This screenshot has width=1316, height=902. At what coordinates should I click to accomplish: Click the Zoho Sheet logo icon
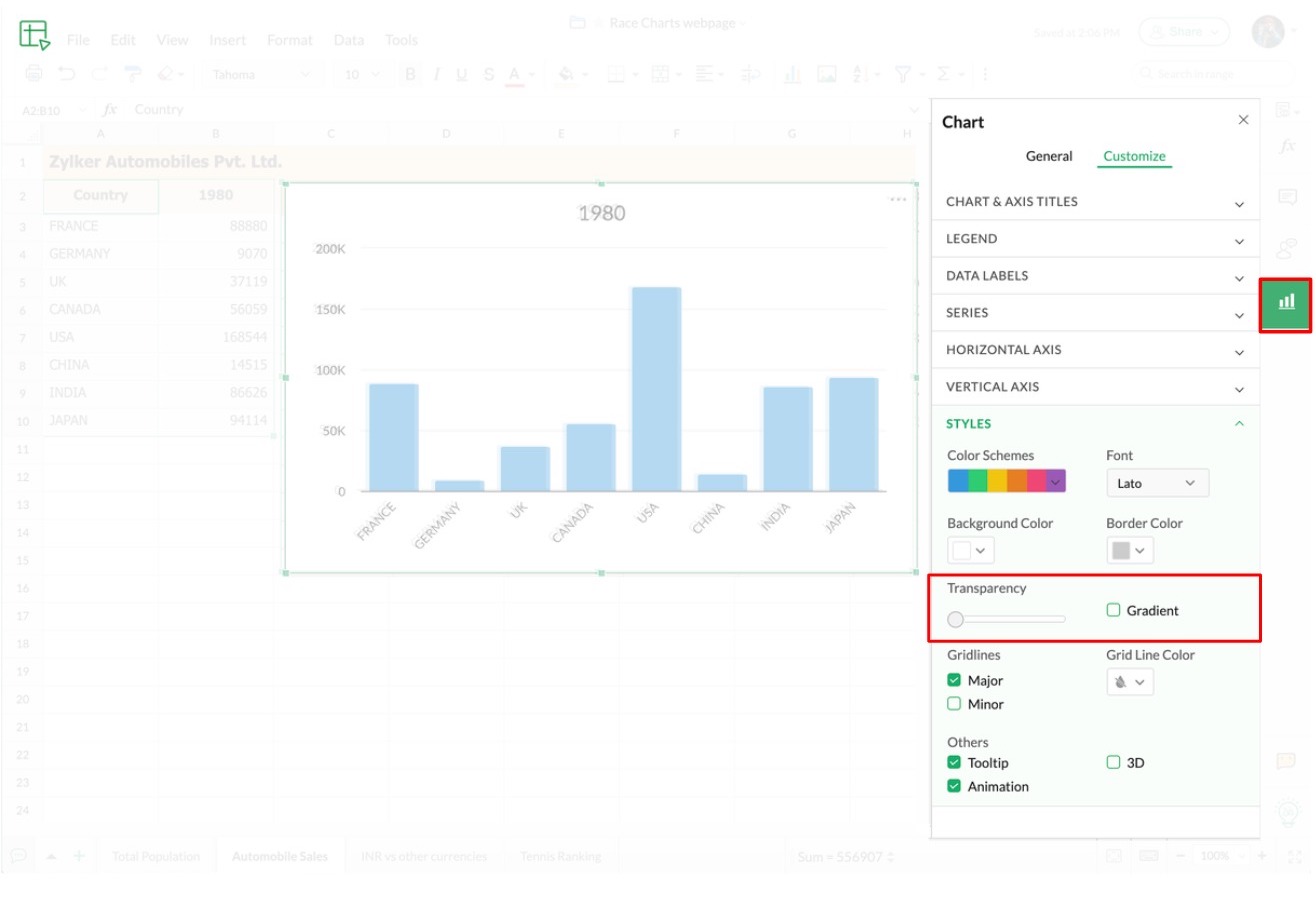pos(34,35)
